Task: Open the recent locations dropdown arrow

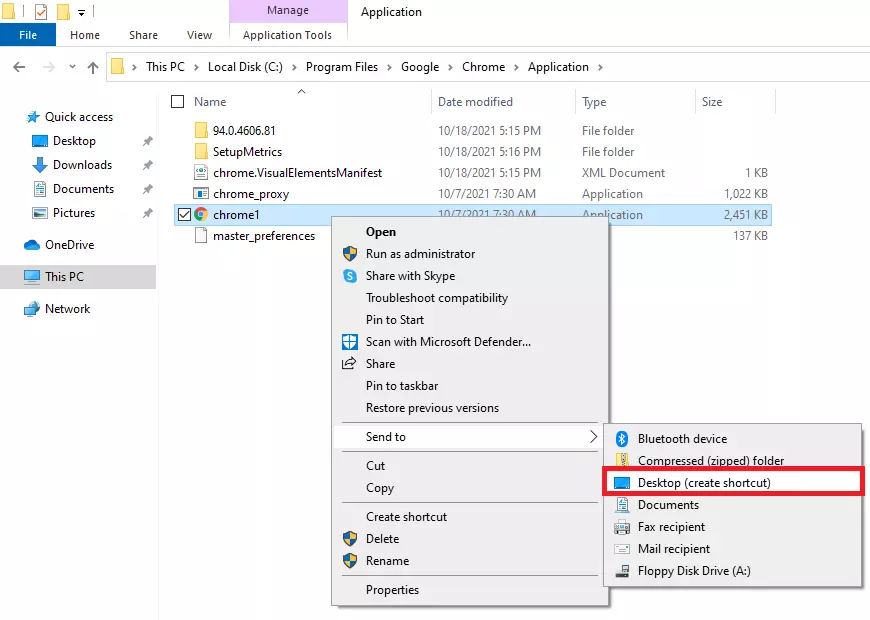Action: click(x=72, y=67)
